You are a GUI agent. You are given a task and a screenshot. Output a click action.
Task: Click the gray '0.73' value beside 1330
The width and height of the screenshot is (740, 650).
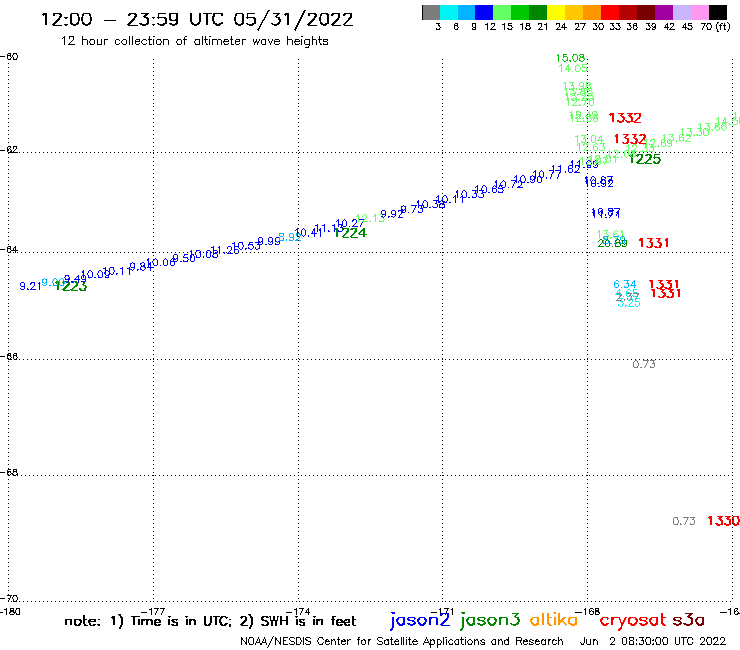(684, 521)
